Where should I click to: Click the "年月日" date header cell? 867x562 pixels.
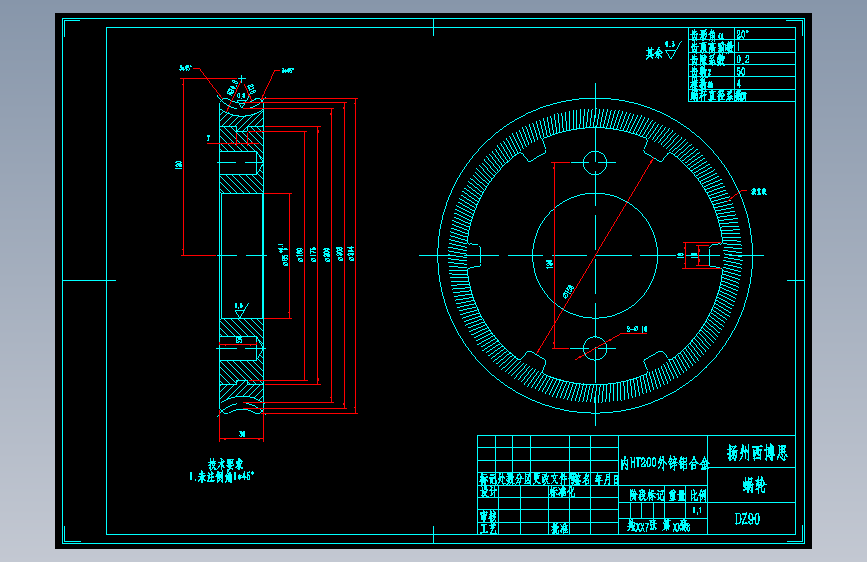(607, 479)
